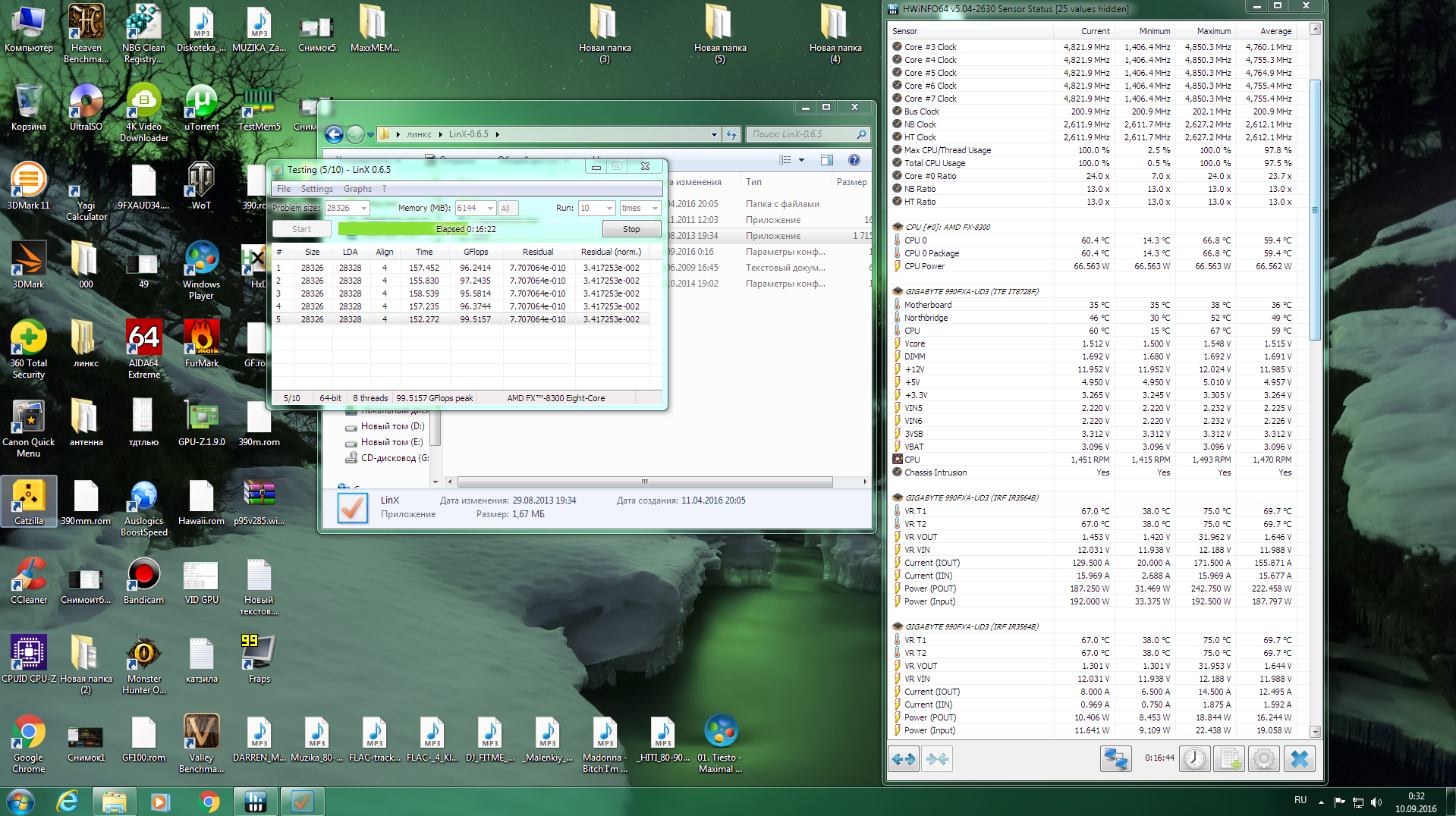The width and height of the screenshot is (1456, 816).
Task: Select Новый том (E:) in Explorer tree
Action: click(385, 442)
